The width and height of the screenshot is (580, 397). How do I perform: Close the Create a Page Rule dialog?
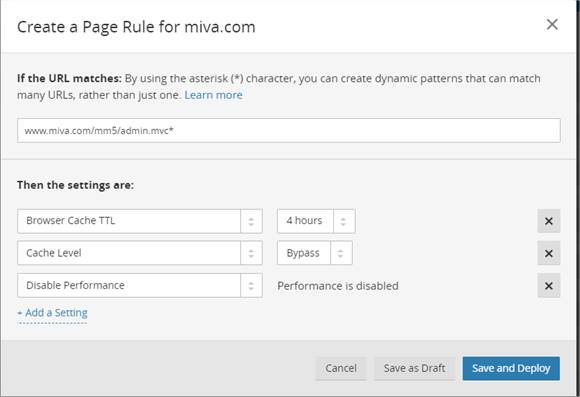coord(552,24)
